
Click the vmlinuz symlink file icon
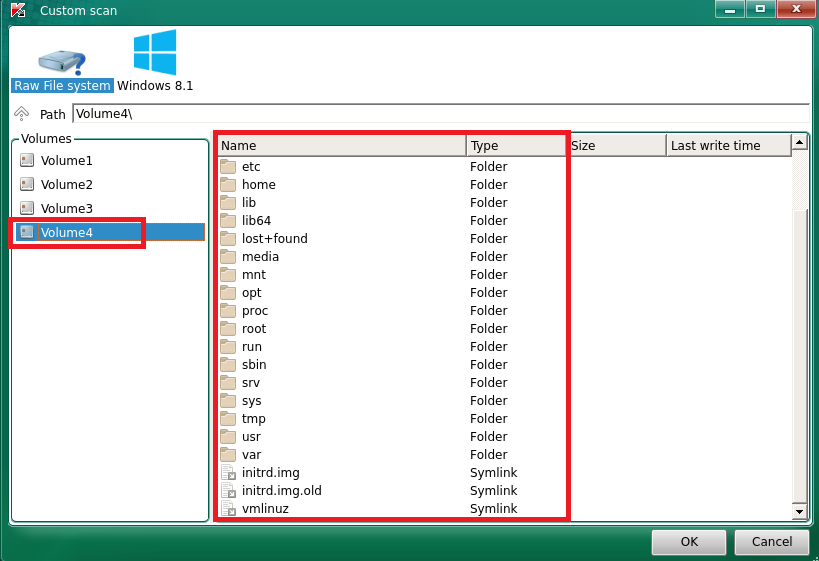coord(228,509)
